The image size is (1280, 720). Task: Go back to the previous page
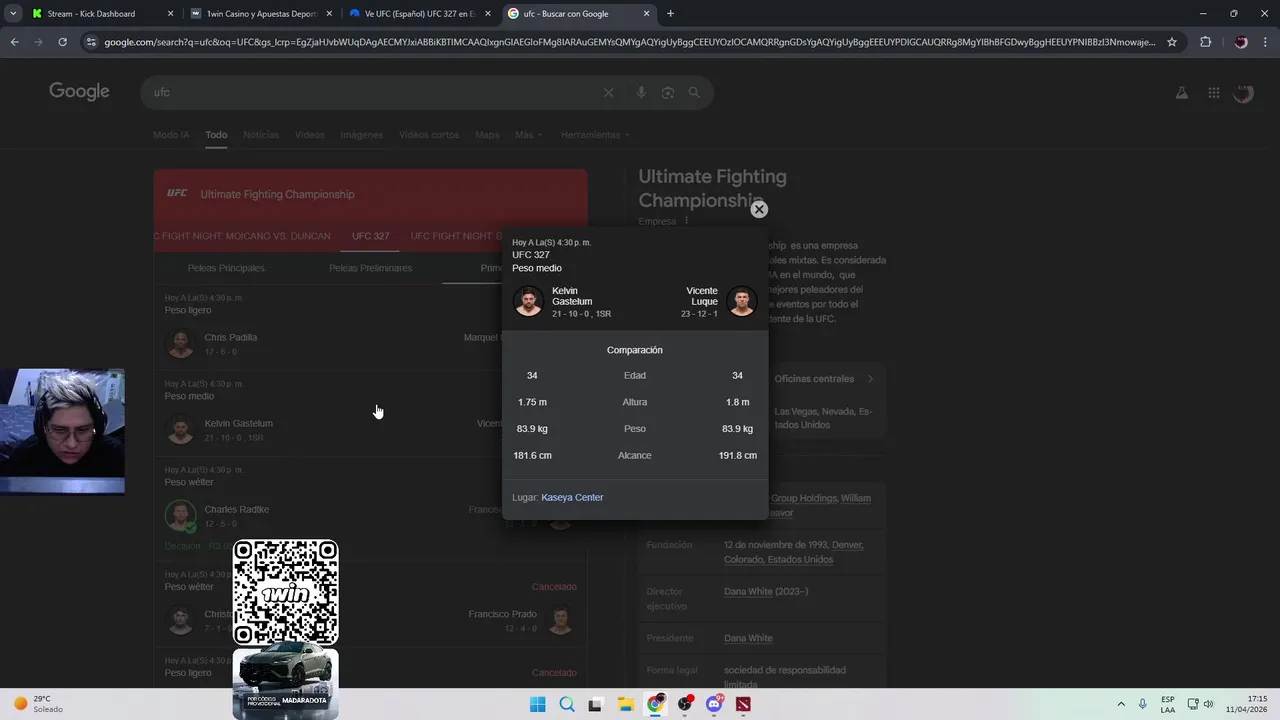coord(14,42)
